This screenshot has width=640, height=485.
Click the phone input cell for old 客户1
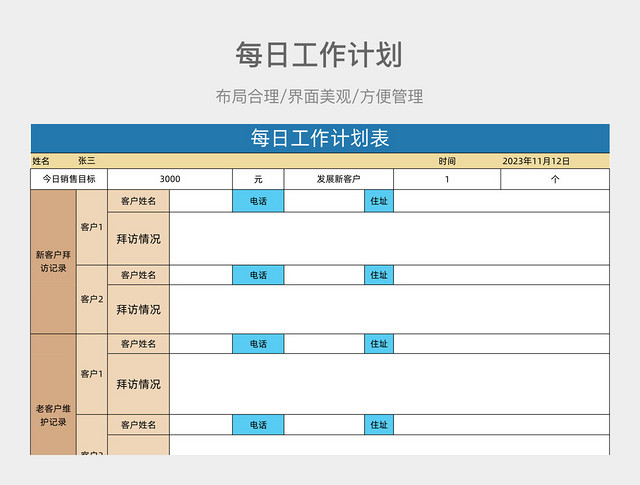324,344
